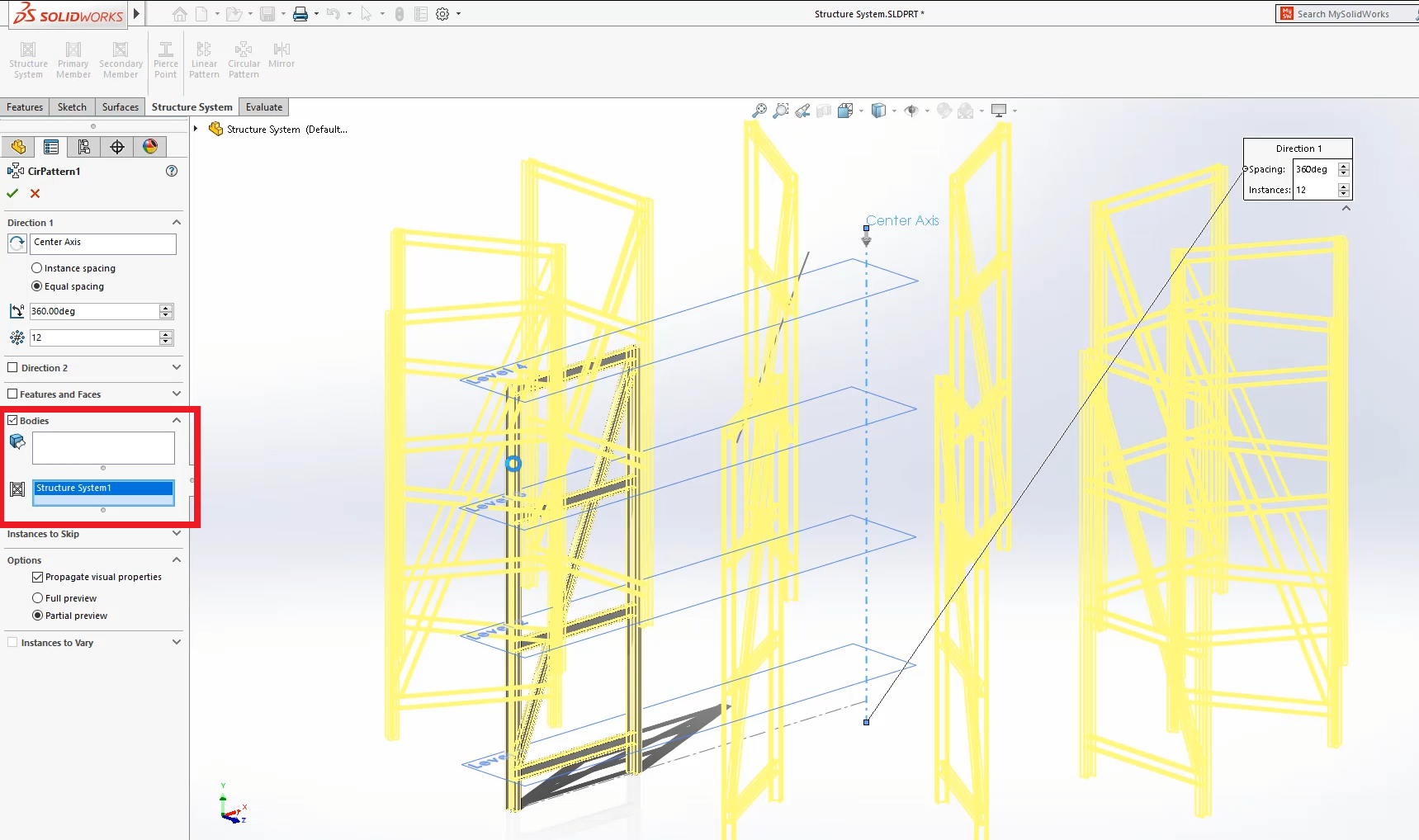Switch to the Sketch tab
The height and width of the screenshot is (840, 1419).
point(72,107)
